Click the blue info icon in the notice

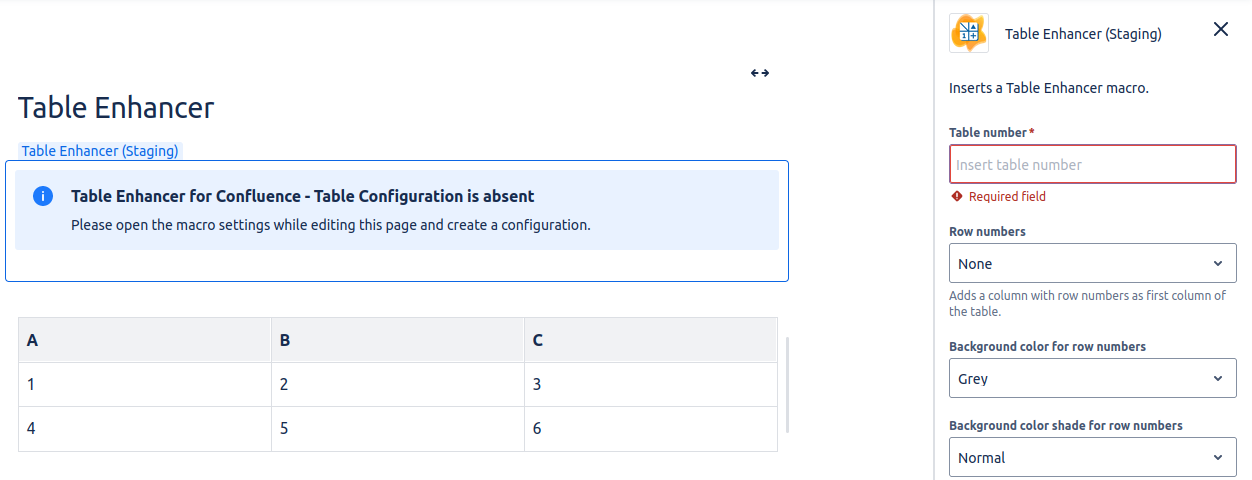point(43,196)
